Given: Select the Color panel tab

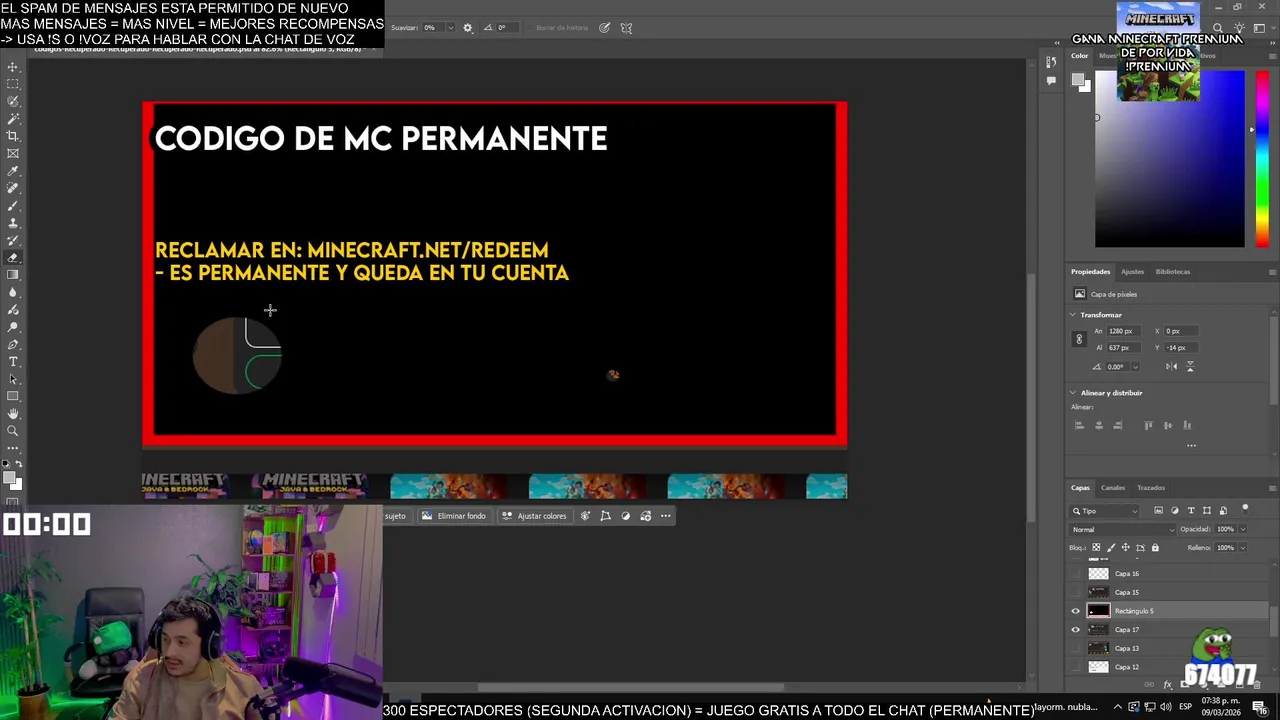Looking at the screenshot, I should [1080, 56].
